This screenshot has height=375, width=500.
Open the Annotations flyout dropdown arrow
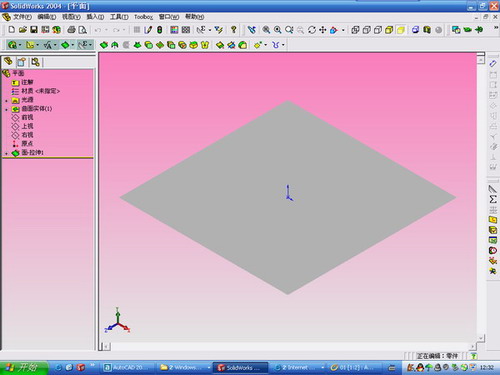click(55, 45)
